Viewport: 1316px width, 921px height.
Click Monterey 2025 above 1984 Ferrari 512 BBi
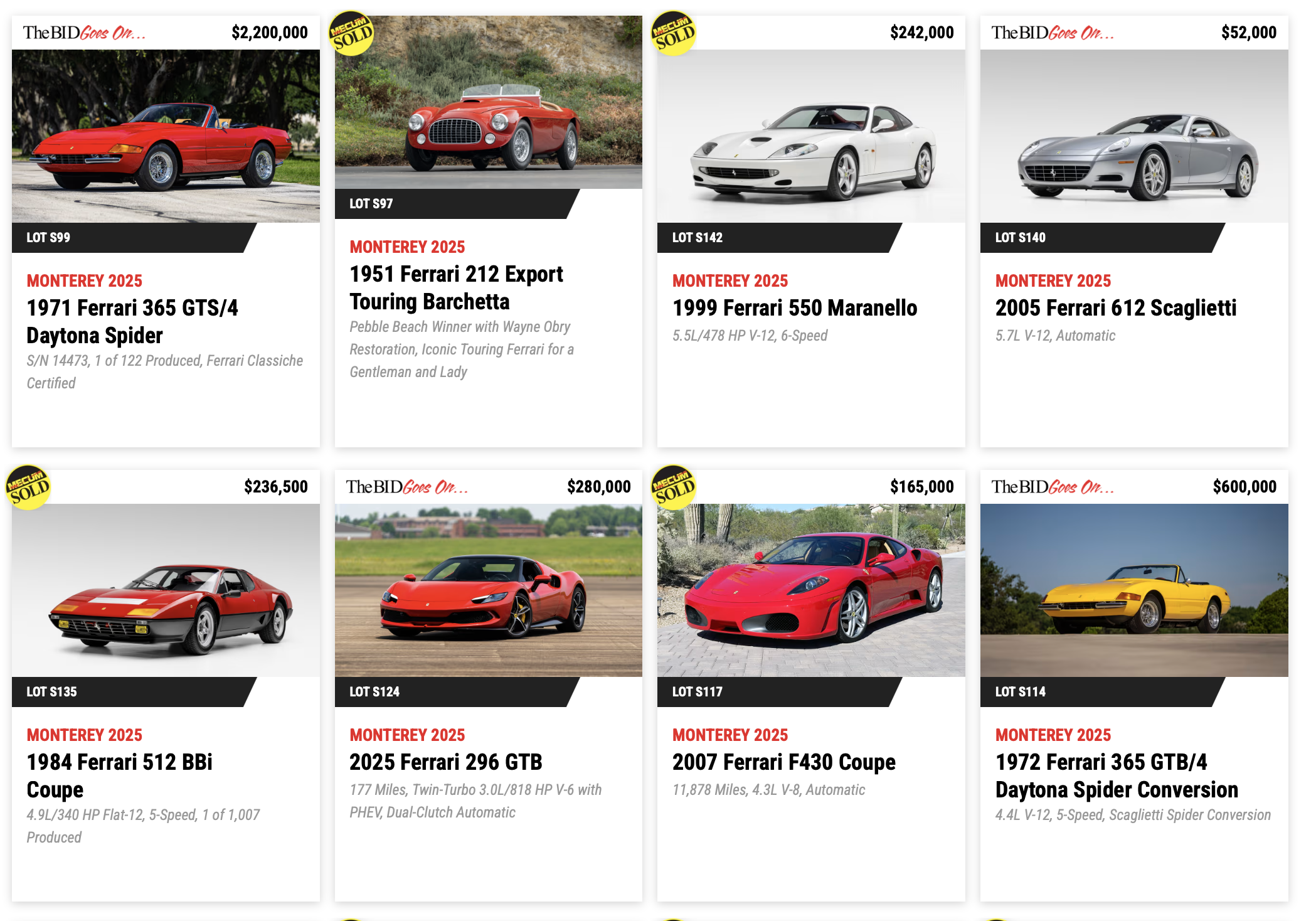click(x=85, y=735)
